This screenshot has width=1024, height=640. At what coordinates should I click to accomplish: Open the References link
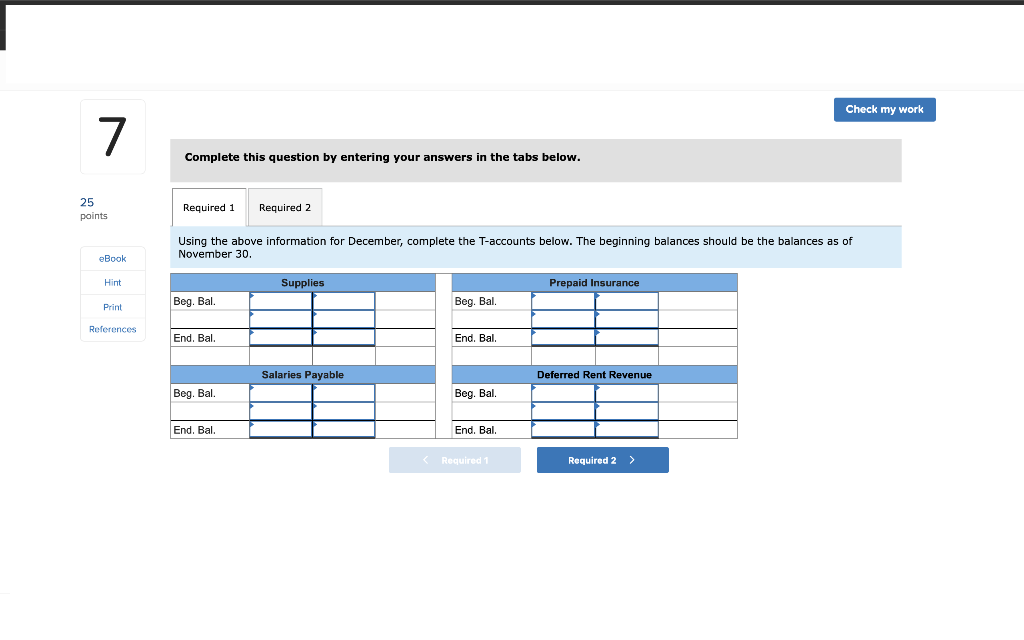point(112,329)
